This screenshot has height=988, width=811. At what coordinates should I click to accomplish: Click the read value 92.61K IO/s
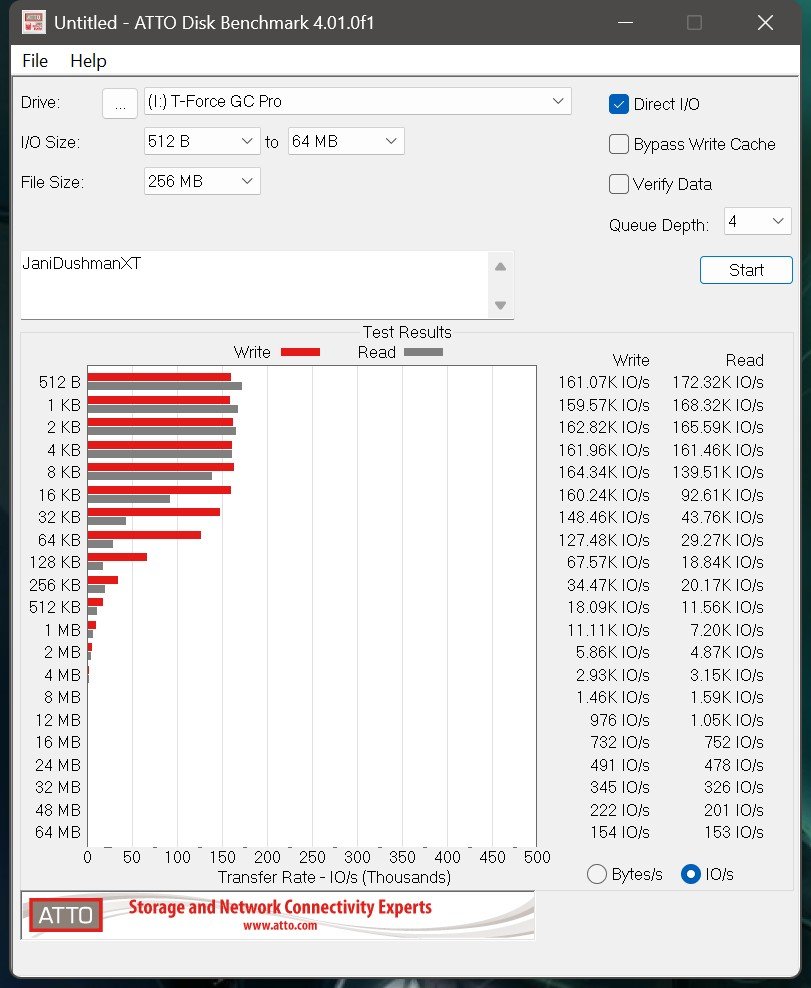[x=722, y=495]
